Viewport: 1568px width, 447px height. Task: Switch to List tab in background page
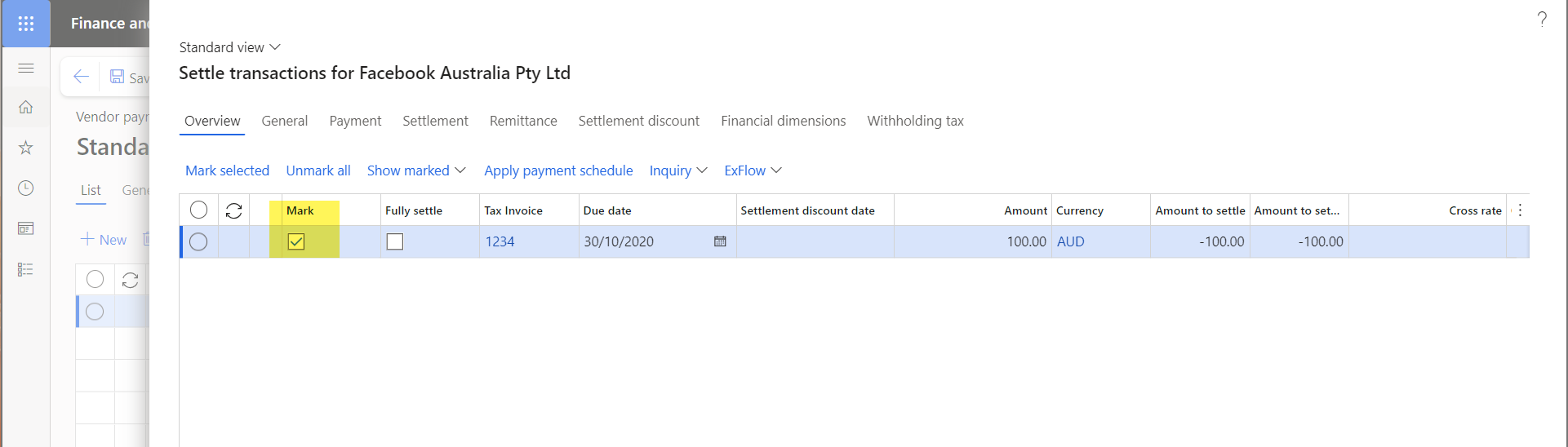[91, 190]
